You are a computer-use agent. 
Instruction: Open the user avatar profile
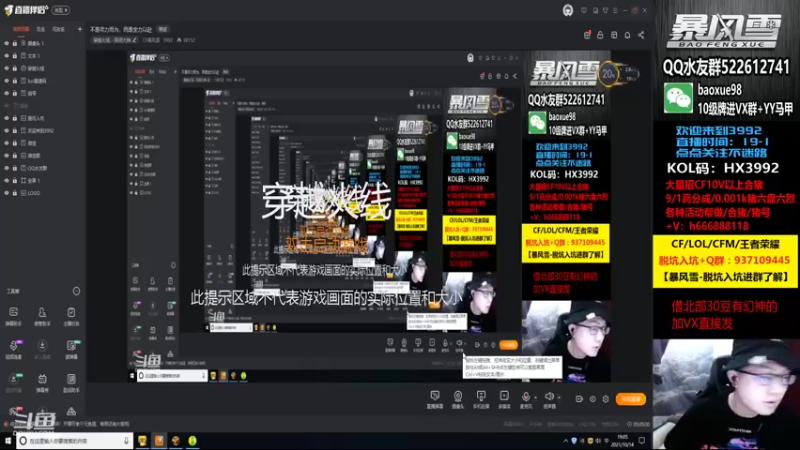coord(568,10)
